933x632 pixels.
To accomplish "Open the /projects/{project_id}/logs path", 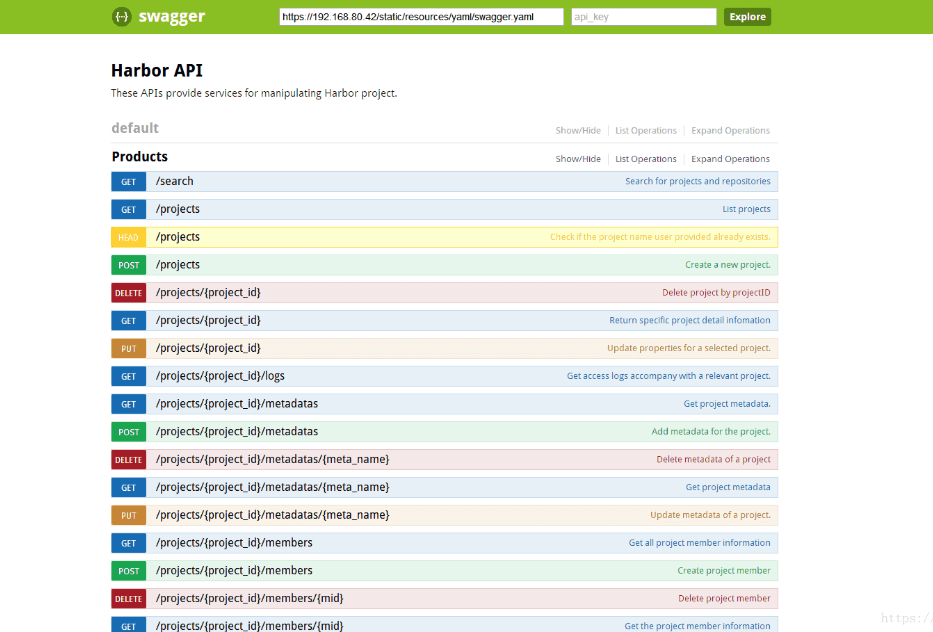I will [x=220, y=376].
